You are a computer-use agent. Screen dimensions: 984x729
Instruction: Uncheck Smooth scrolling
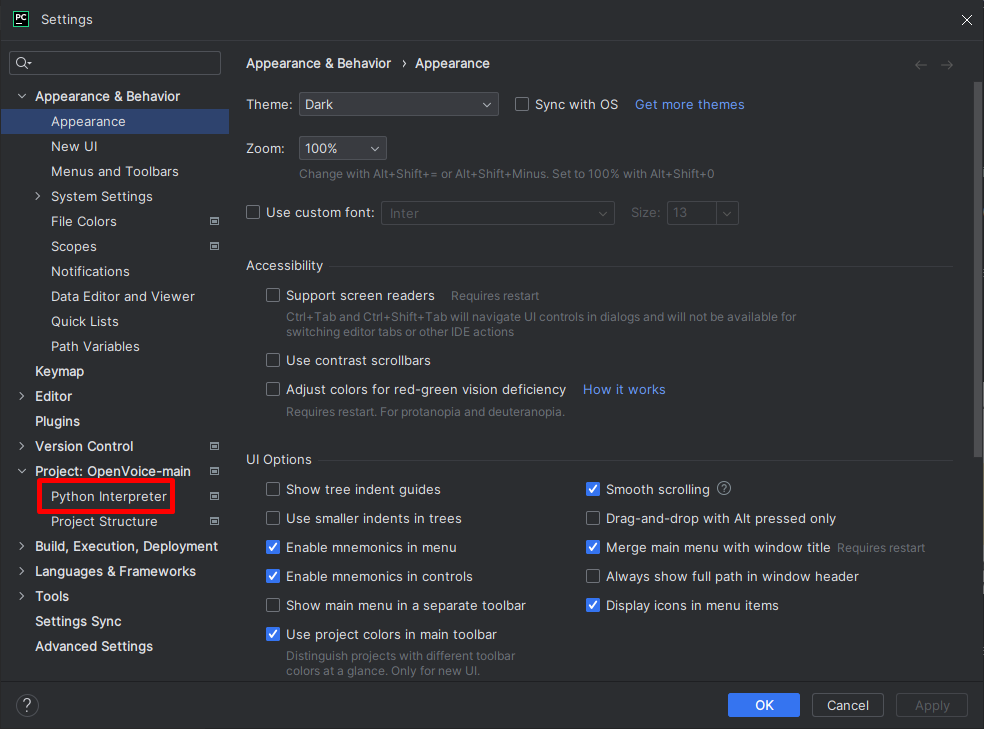point(593,489)
